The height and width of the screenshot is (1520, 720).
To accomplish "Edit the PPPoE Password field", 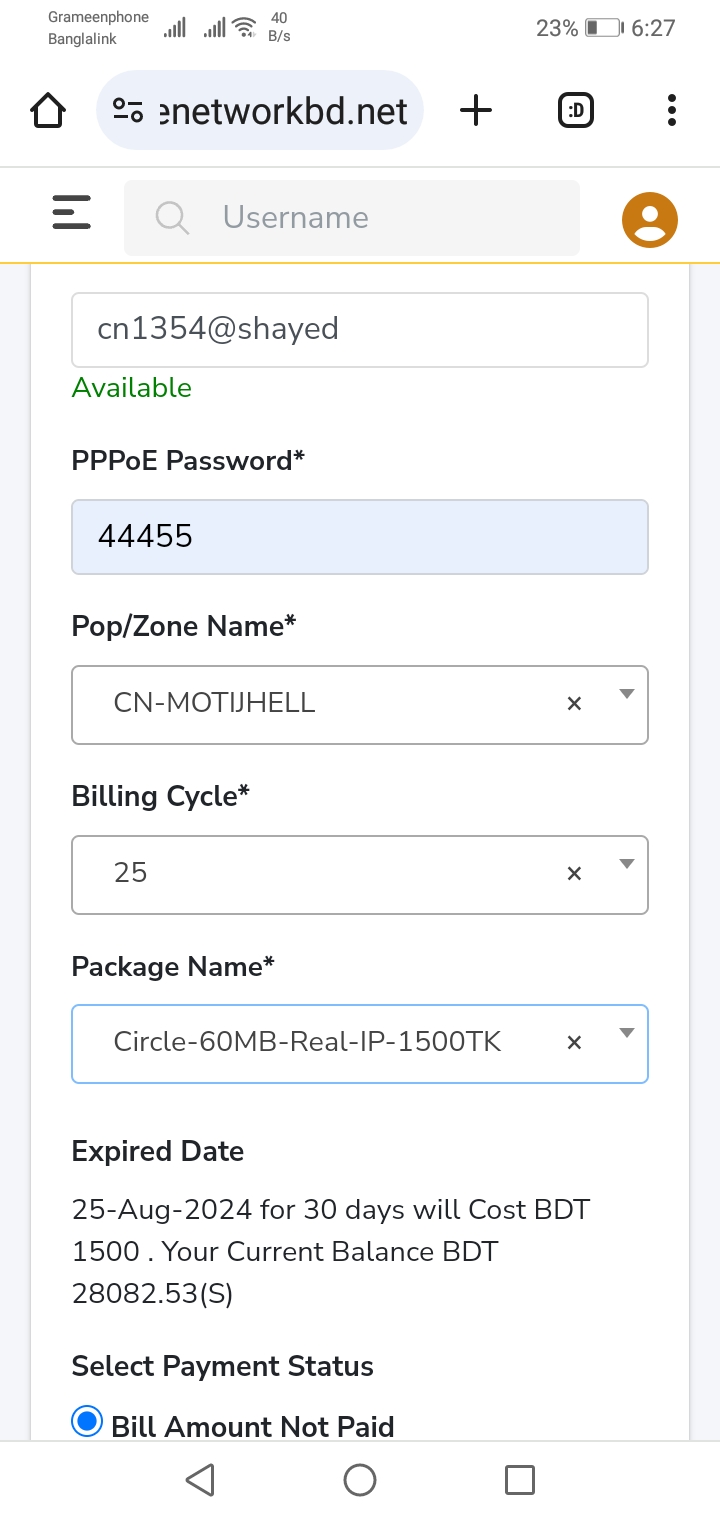I will click(360, 537).
